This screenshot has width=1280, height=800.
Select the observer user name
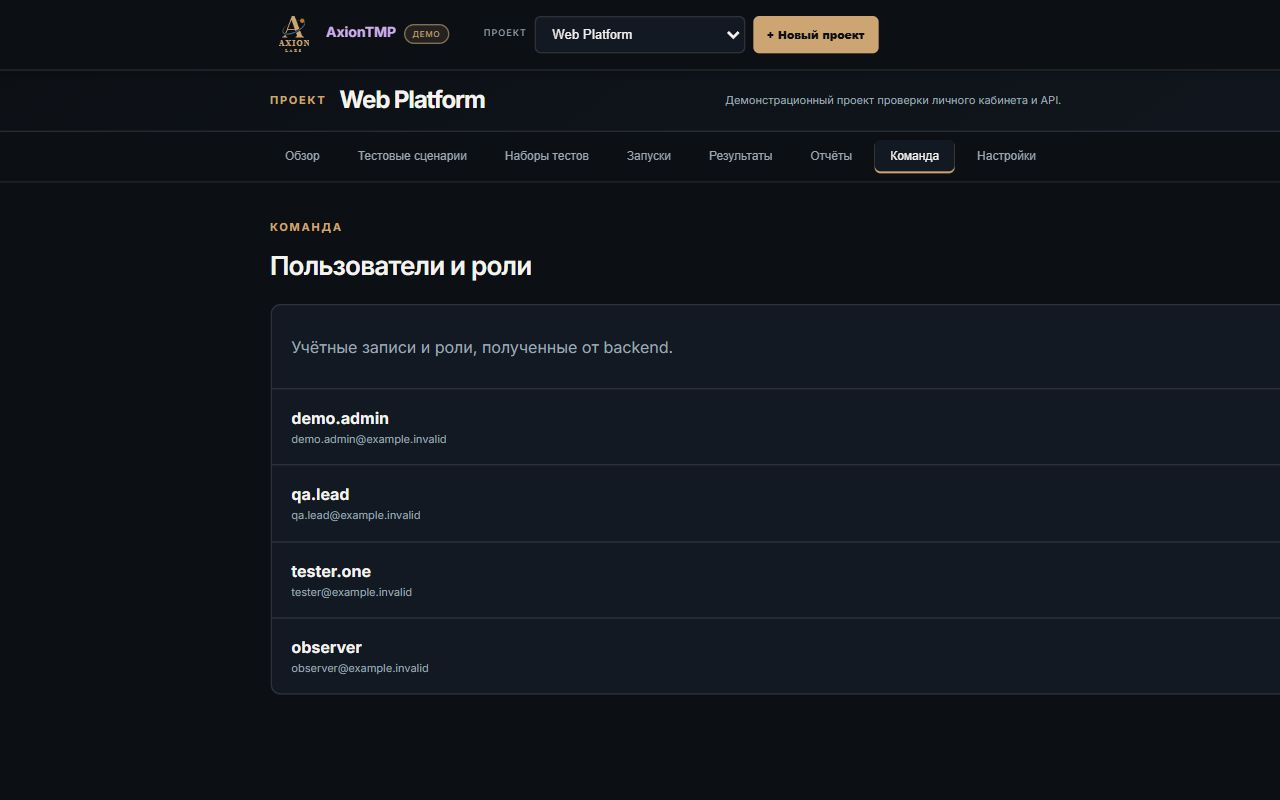coord(327,647)
